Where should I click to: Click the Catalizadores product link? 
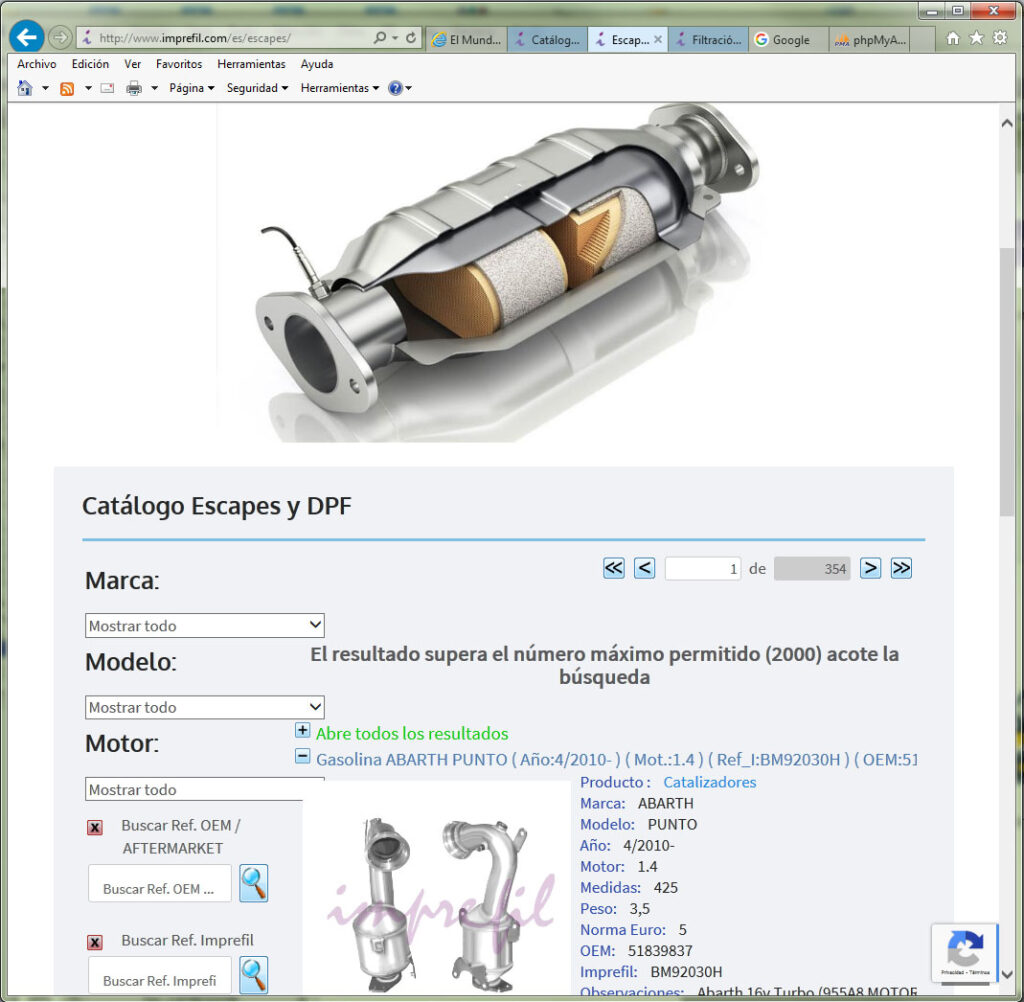click(709, 782)
